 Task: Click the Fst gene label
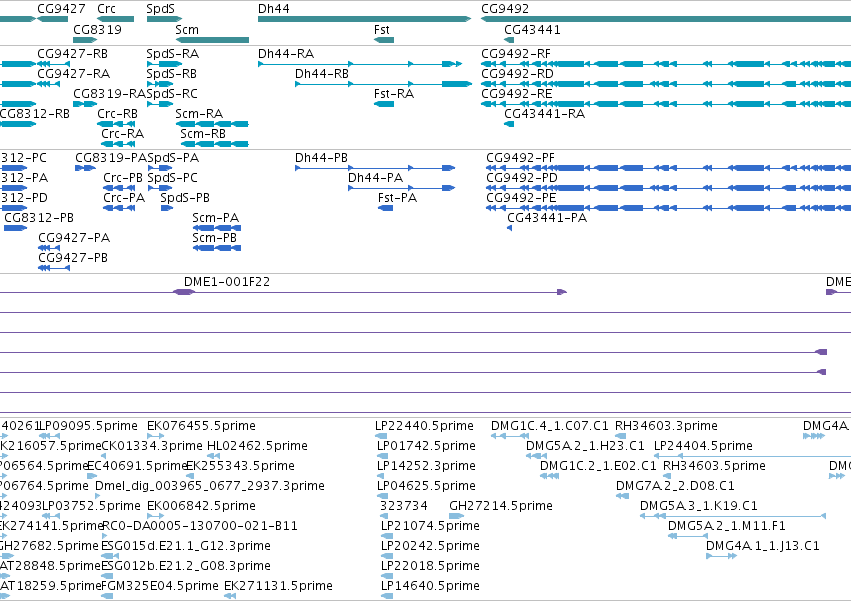pos(382,30)
